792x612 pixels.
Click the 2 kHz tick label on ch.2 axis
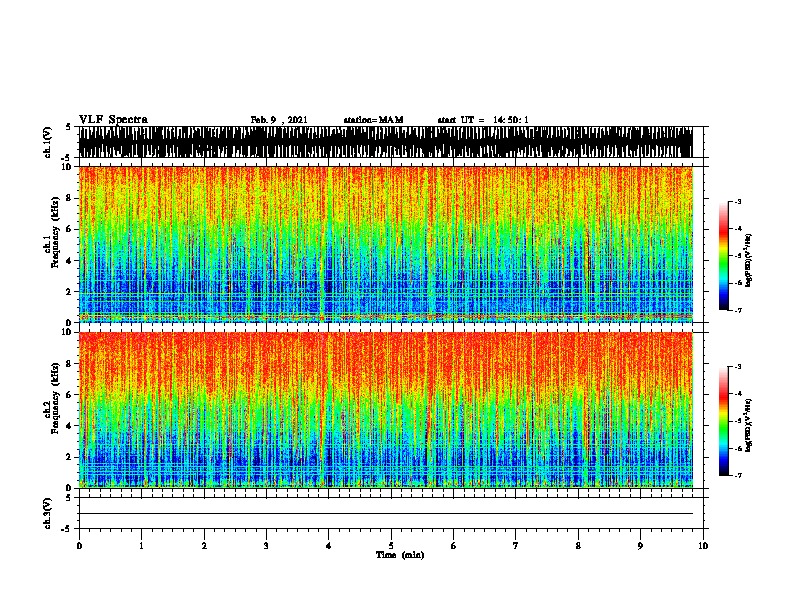click(x=70, y=457)
